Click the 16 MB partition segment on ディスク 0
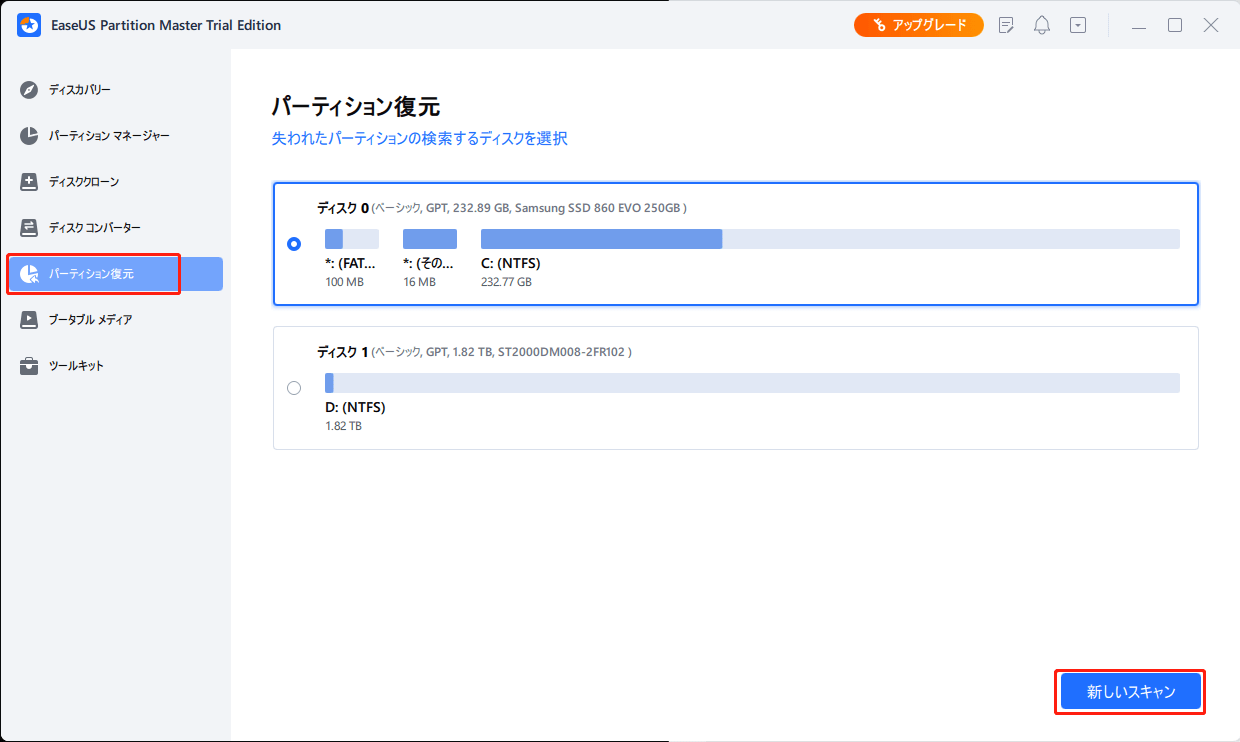 (x=429, y=238)
